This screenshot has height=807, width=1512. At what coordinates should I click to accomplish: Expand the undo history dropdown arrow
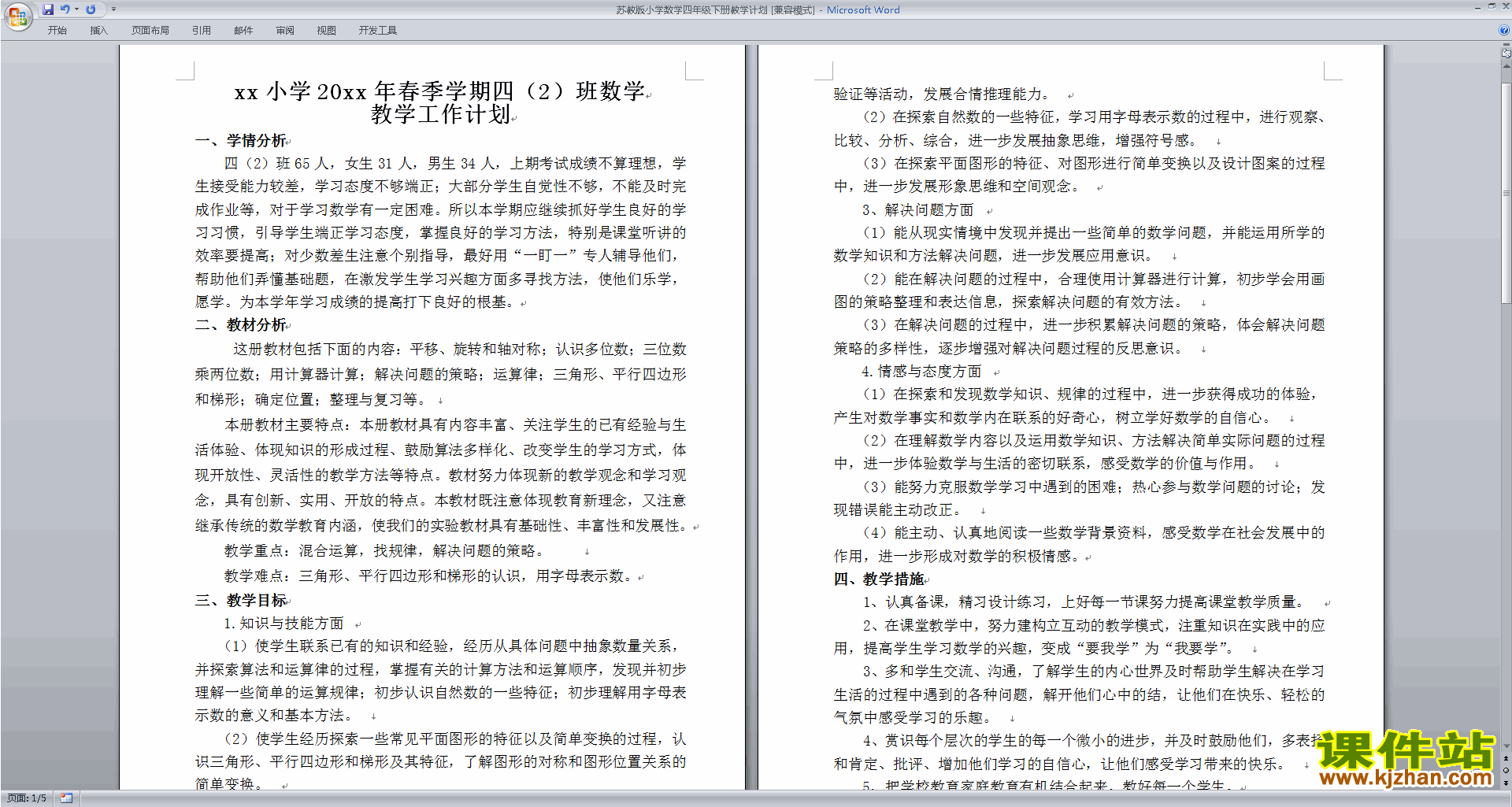point(76,9)
